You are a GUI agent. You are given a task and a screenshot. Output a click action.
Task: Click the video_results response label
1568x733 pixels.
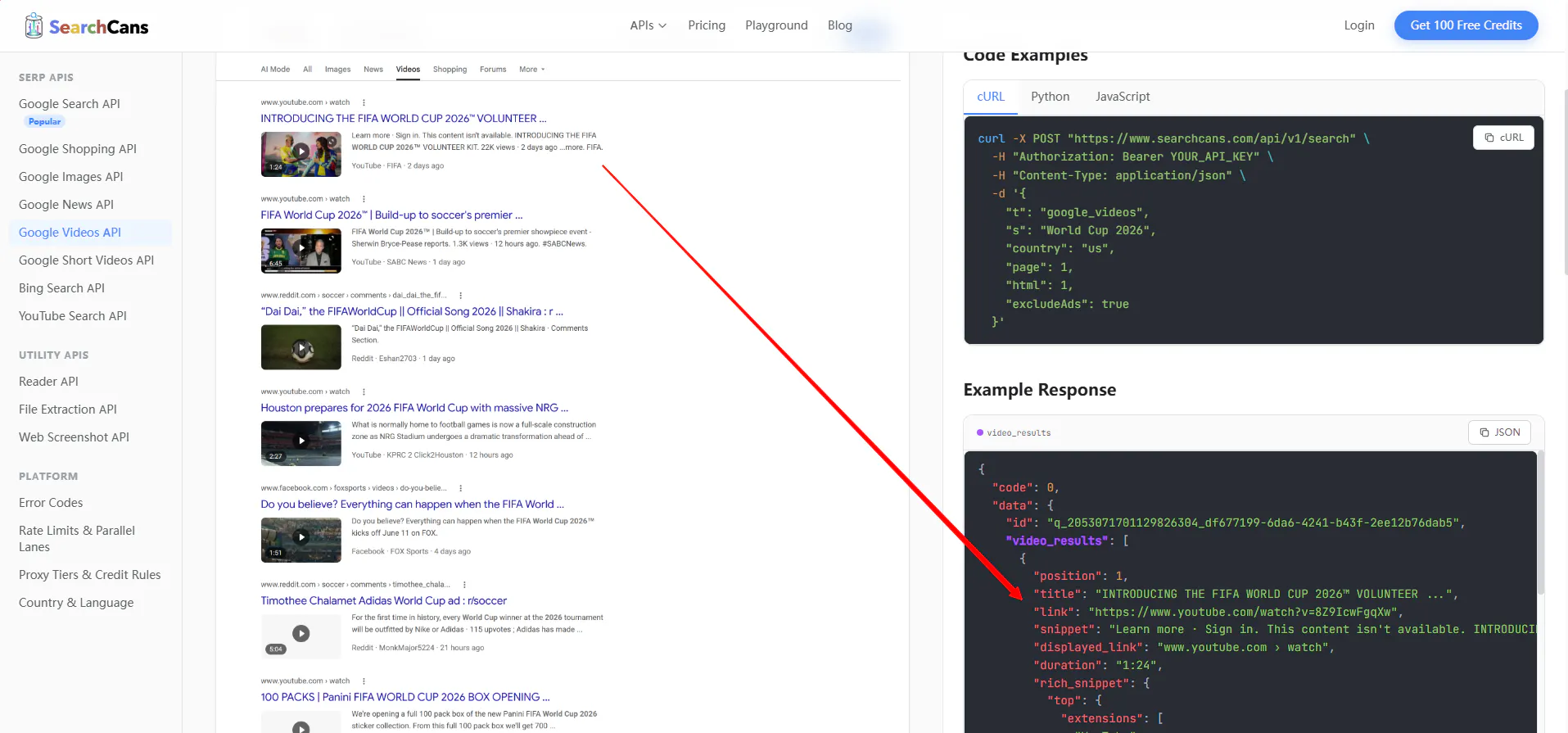1019,433
